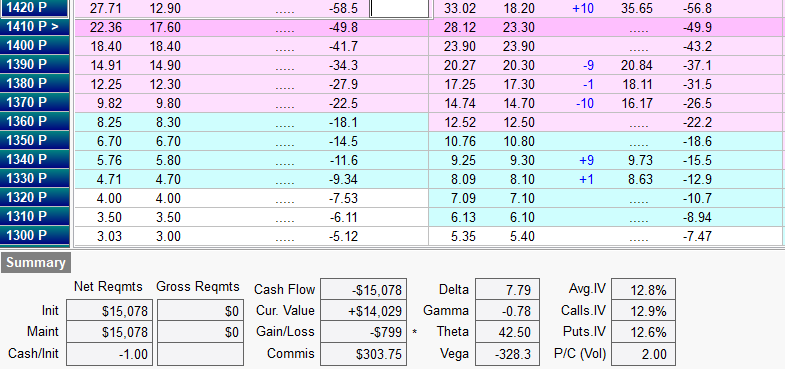Select the 1310 P strike button

pyautogui.click(x=35, y=217)
